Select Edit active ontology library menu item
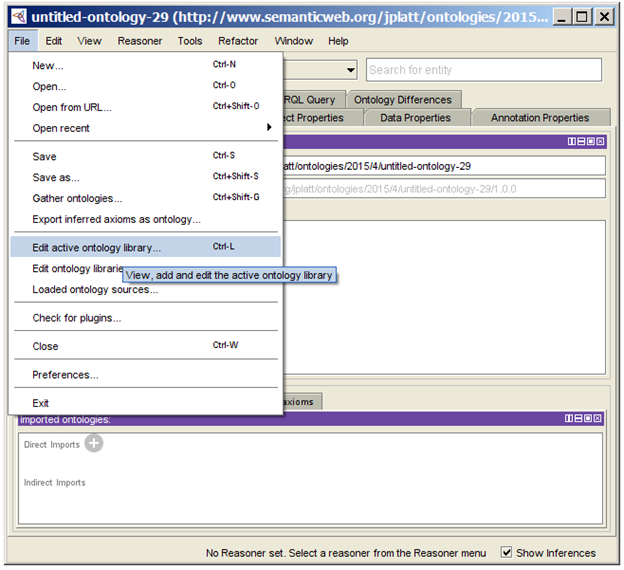624x570 pixels. tap(96, 247)
